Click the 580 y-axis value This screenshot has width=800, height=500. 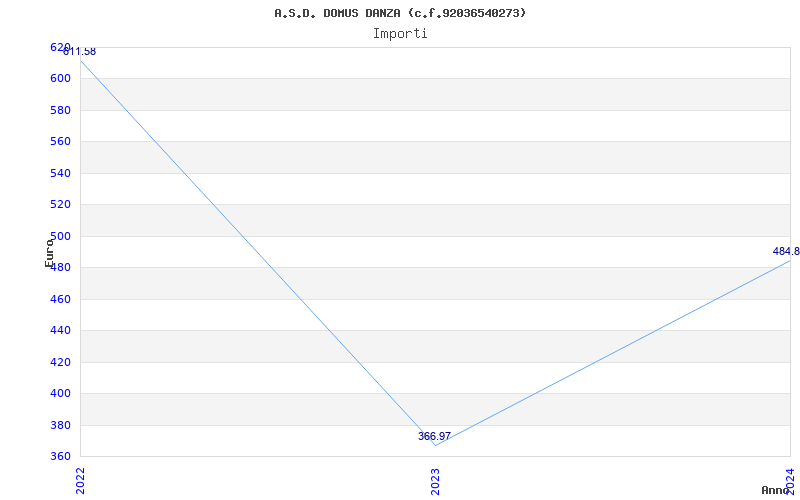click(60, 110)
